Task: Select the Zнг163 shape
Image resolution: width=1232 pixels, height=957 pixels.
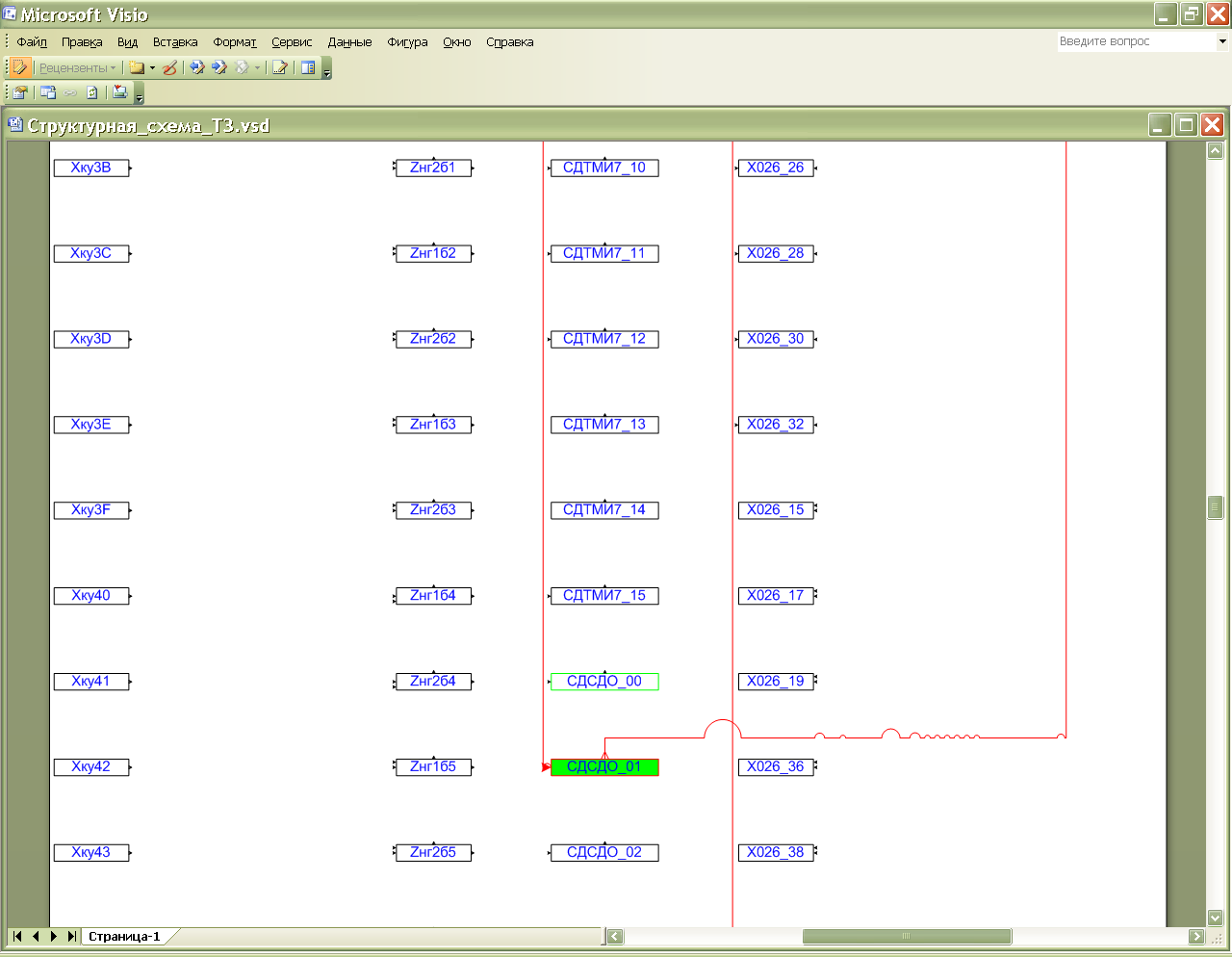Action: 433,425
